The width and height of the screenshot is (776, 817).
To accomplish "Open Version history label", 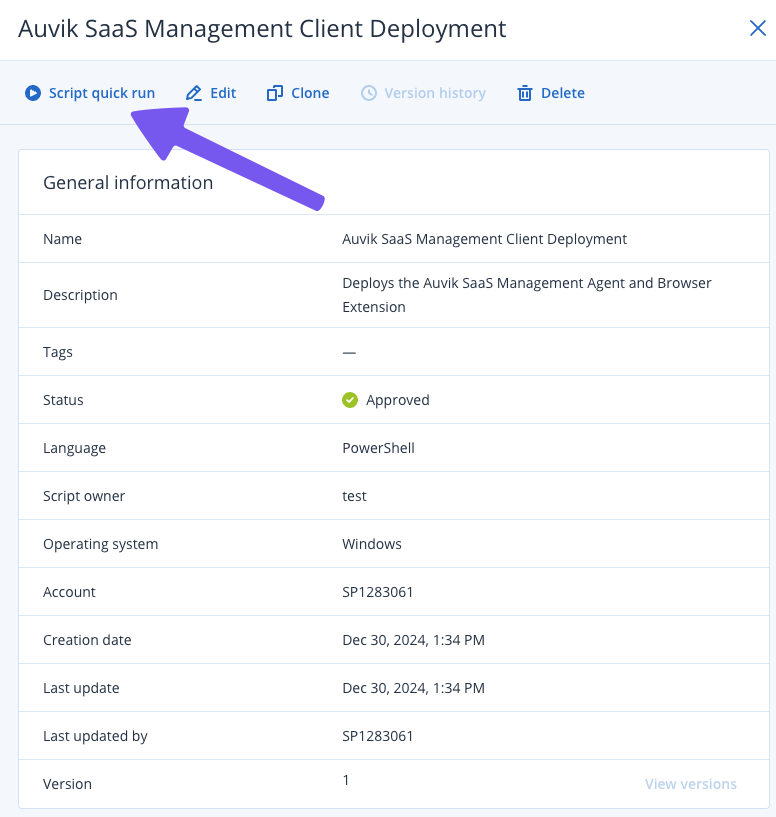I will click(435, 93).
